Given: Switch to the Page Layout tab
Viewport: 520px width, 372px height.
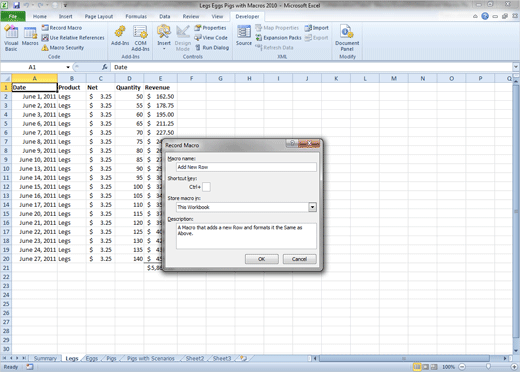Looking at the screenshot, I should 99,16.
